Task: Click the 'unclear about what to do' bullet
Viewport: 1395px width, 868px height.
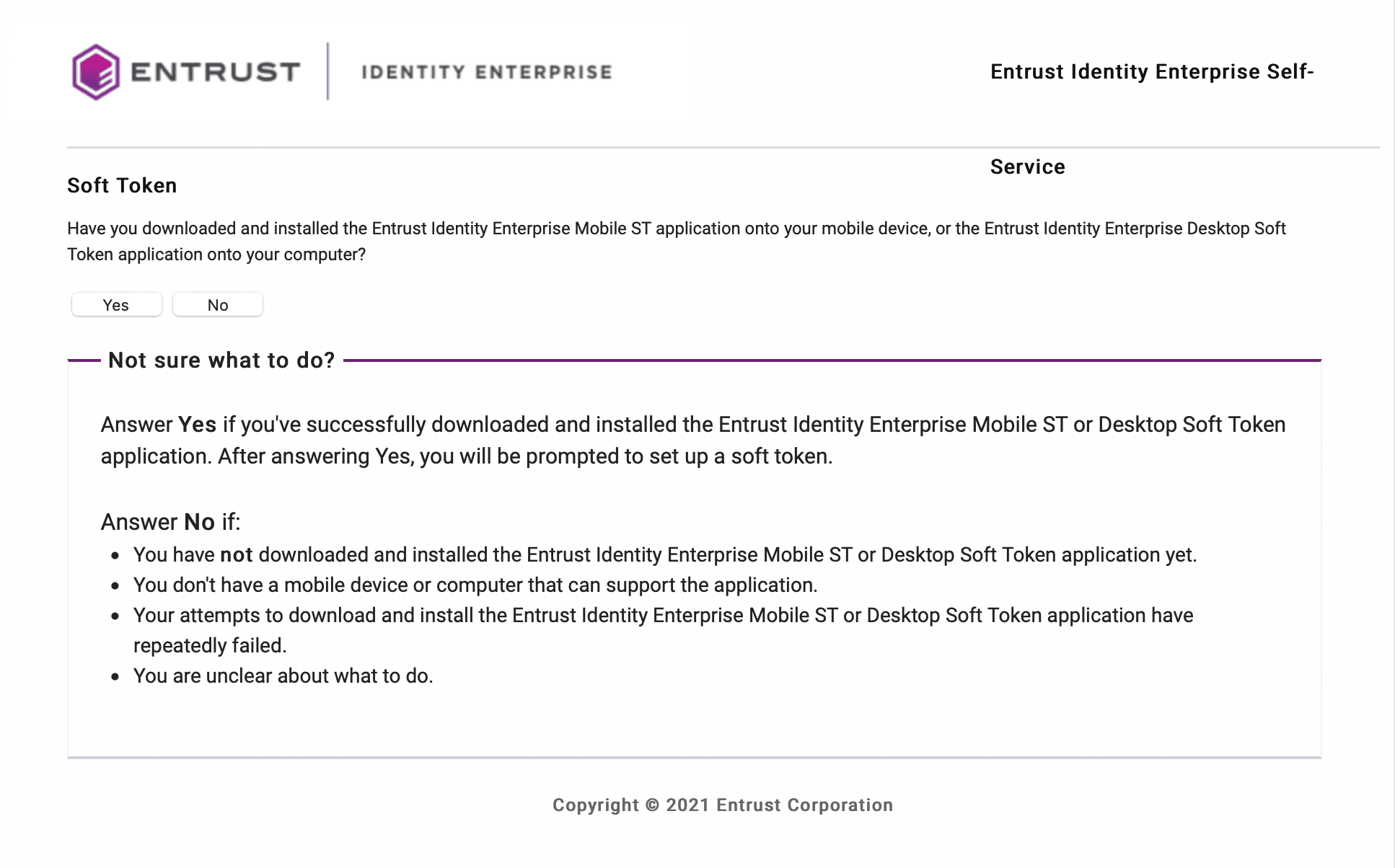Action: [283, 676]
